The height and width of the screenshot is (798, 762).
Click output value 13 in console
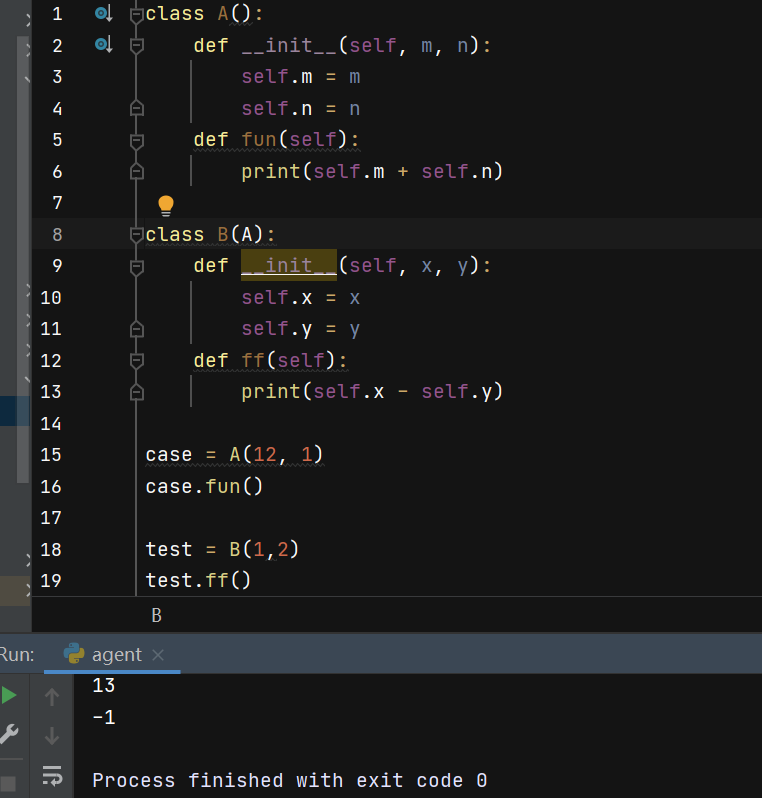(103, 686)
